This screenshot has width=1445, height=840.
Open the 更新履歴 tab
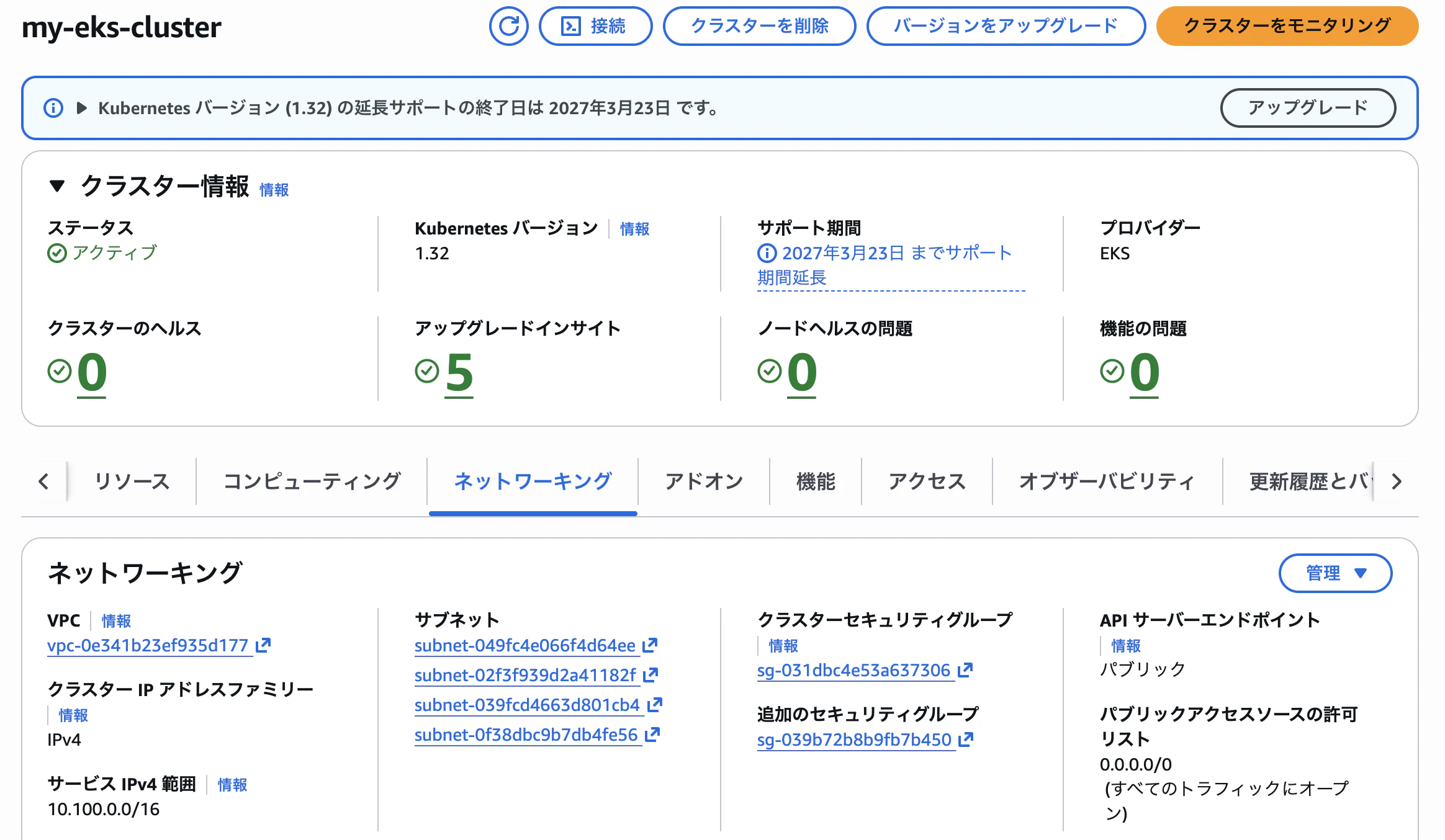pyautogui.click(x=1310, y=481)
